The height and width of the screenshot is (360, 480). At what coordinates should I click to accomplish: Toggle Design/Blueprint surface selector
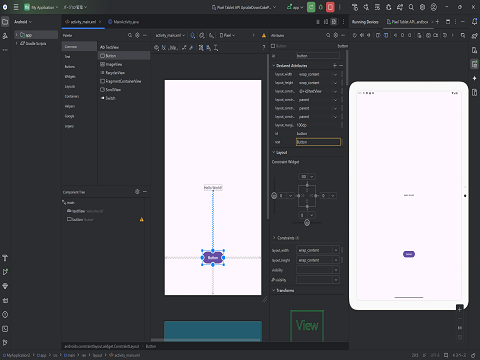(x=193, y=35)
